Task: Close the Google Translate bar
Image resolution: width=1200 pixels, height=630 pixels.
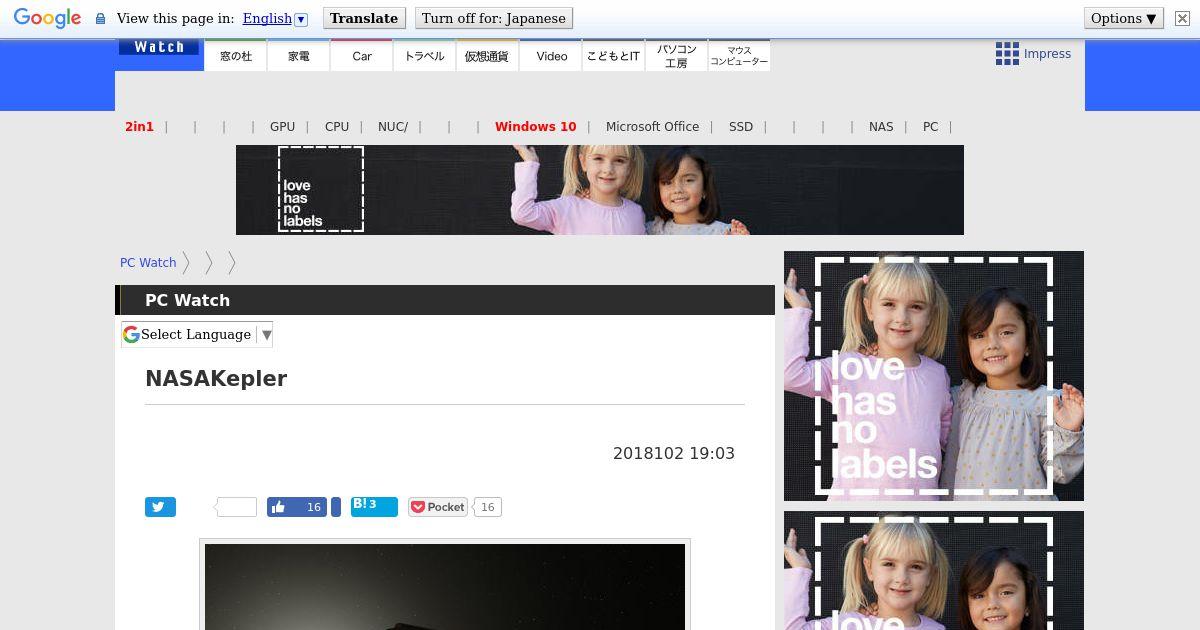Action: click(x=1181, y=18)
